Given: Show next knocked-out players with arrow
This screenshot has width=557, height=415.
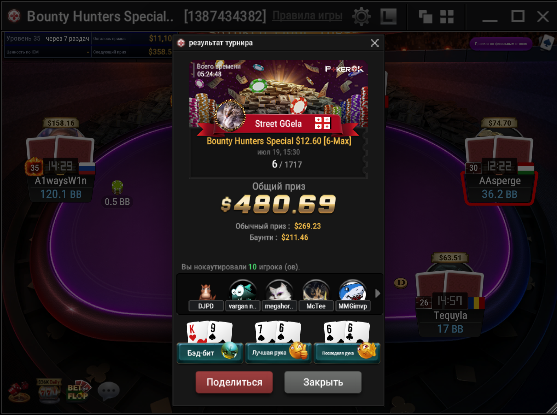Looking at the screenshot, I should [x=377, y=293].
